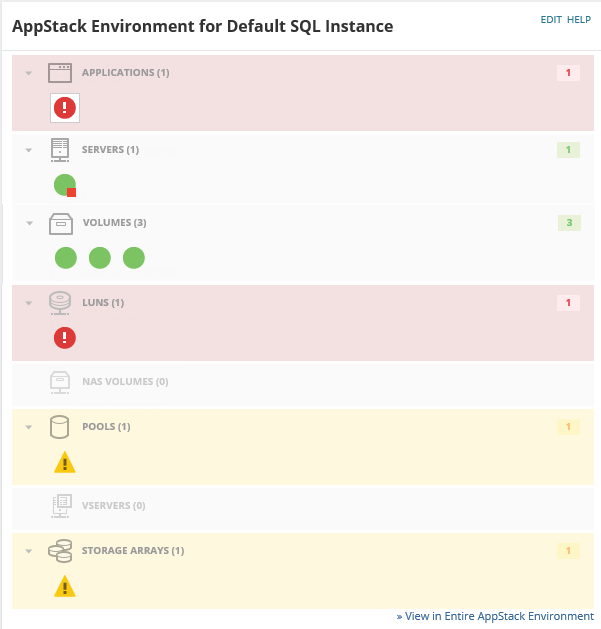Click the critical status icon under Applications

pos(65,108)
